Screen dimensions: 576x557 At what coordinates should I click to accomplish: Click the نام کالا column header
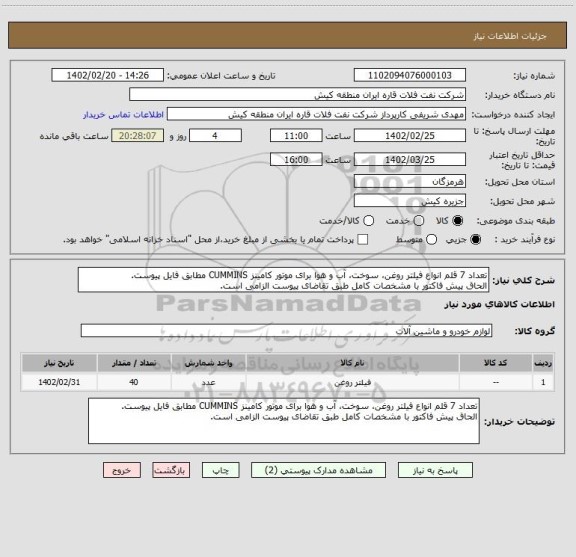352,363
